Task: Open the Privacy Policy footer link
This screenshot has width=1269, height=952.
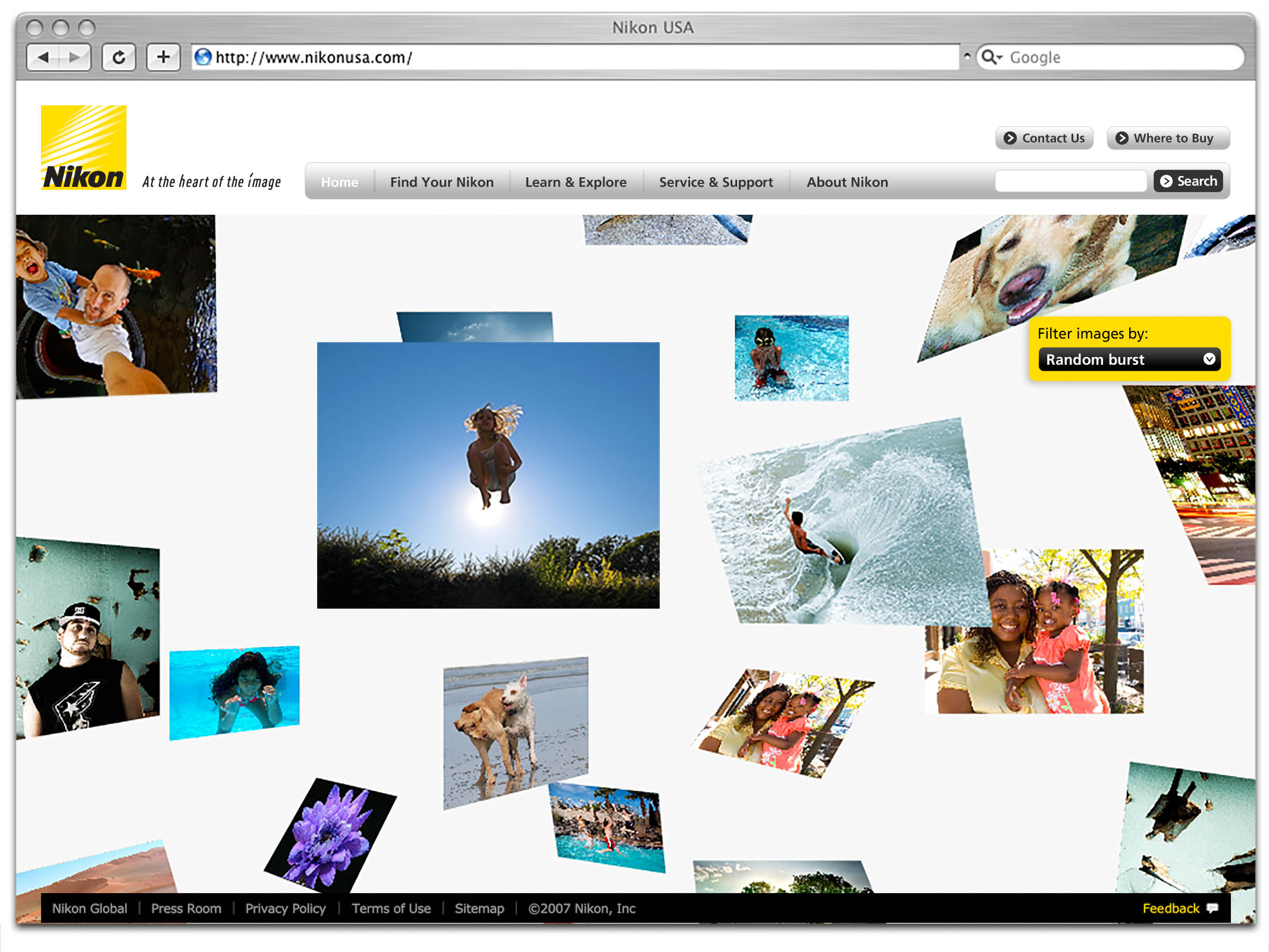Action: 286,909
